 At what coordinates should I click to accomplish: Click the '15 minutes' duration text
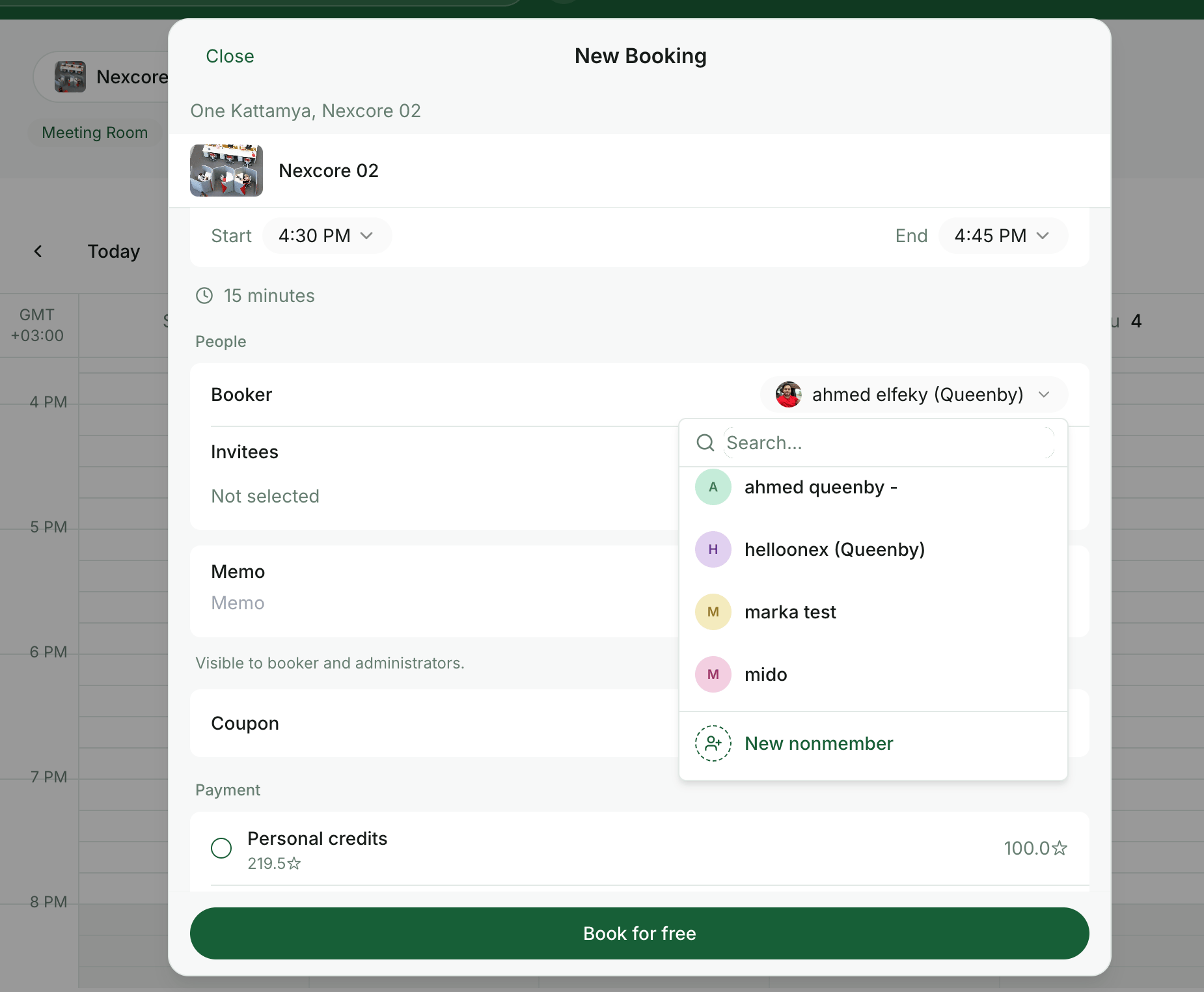pyautogui.click(x=269, y=296)
